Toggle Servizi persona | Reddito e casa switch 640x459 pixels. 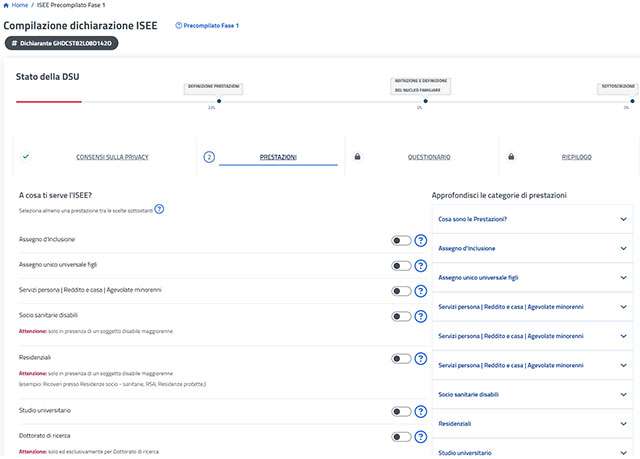coord(401,291)
